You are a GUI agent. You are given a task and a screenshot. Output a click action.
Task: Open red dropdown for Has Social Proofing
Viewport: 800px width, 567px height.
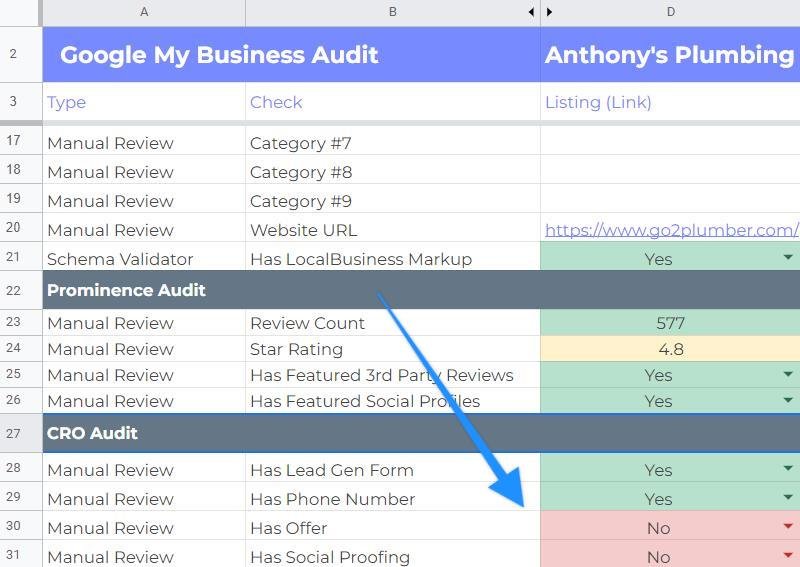(x=788, y=555)
